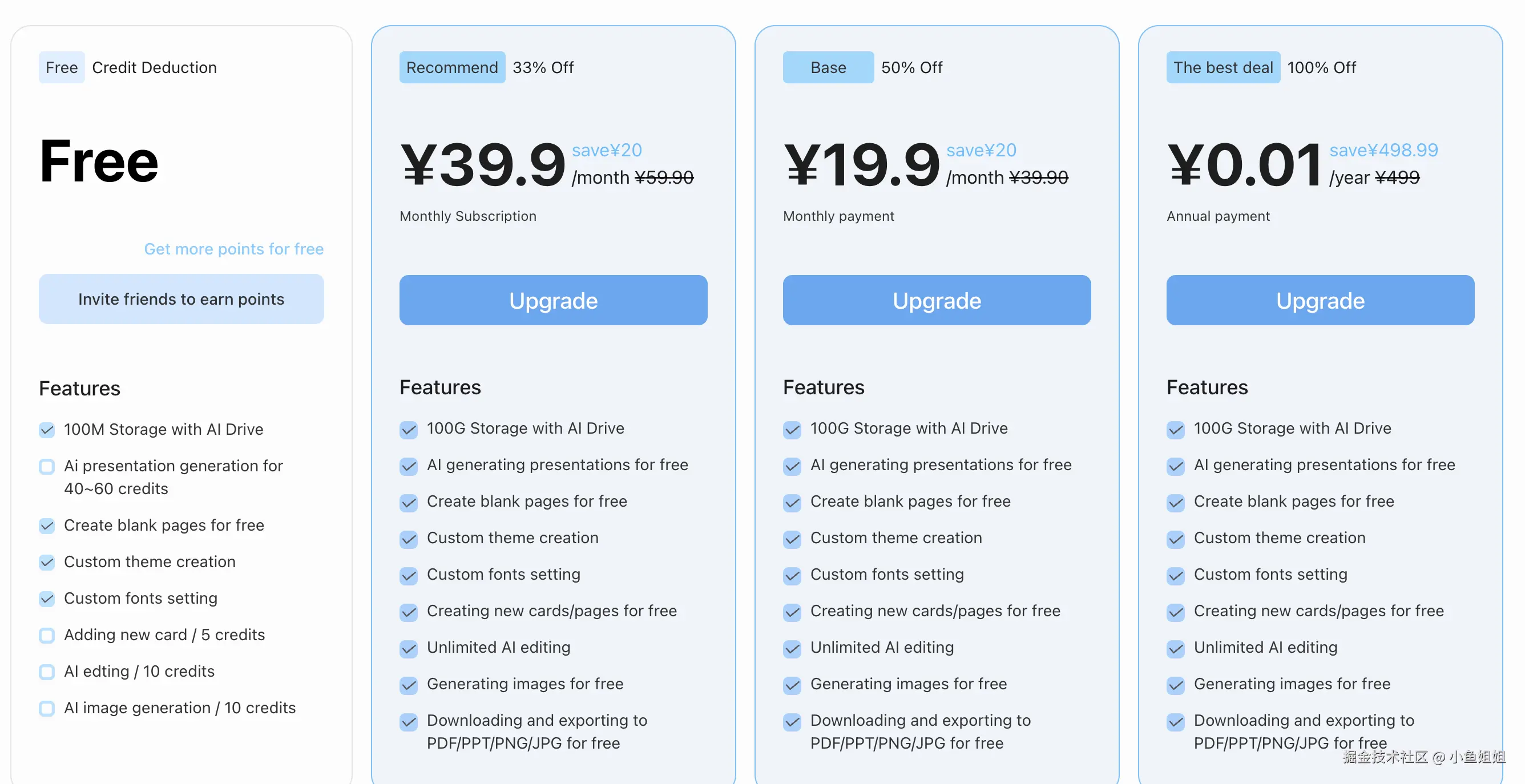Check the Adding new card 5 credits box
1525x784 pixels.
47,635
